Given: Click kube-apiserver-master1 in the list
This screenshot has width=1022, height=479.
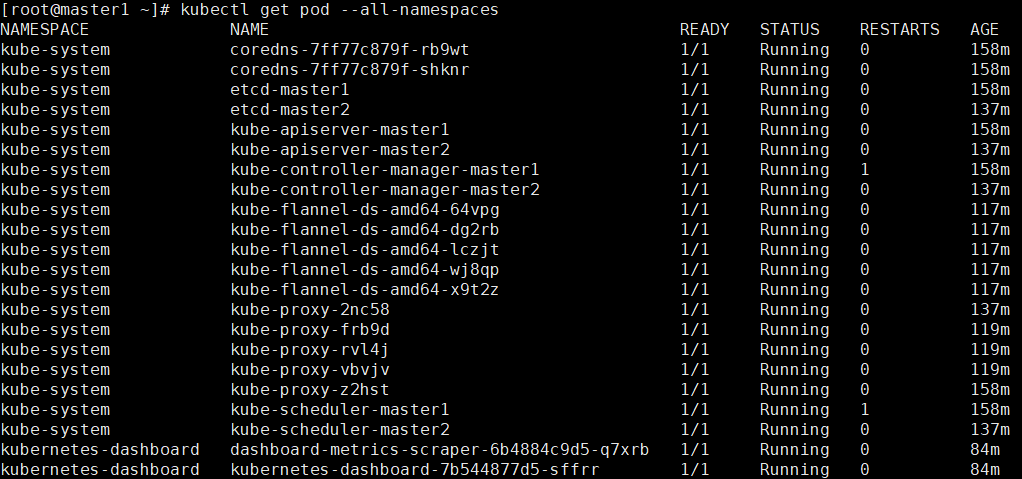Looking at the screenshot, I should tap(340, 130).
